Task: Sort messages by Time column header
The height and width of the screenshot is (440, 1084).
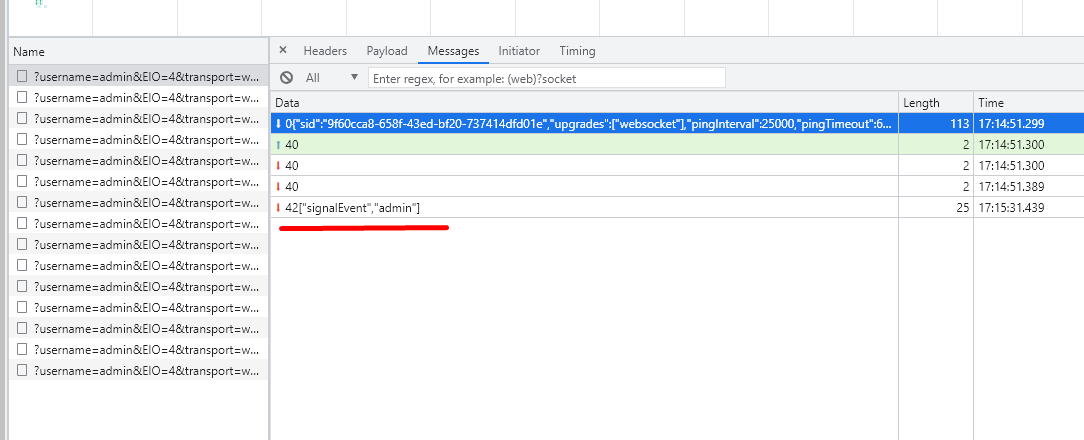Action: [1029, 102]
